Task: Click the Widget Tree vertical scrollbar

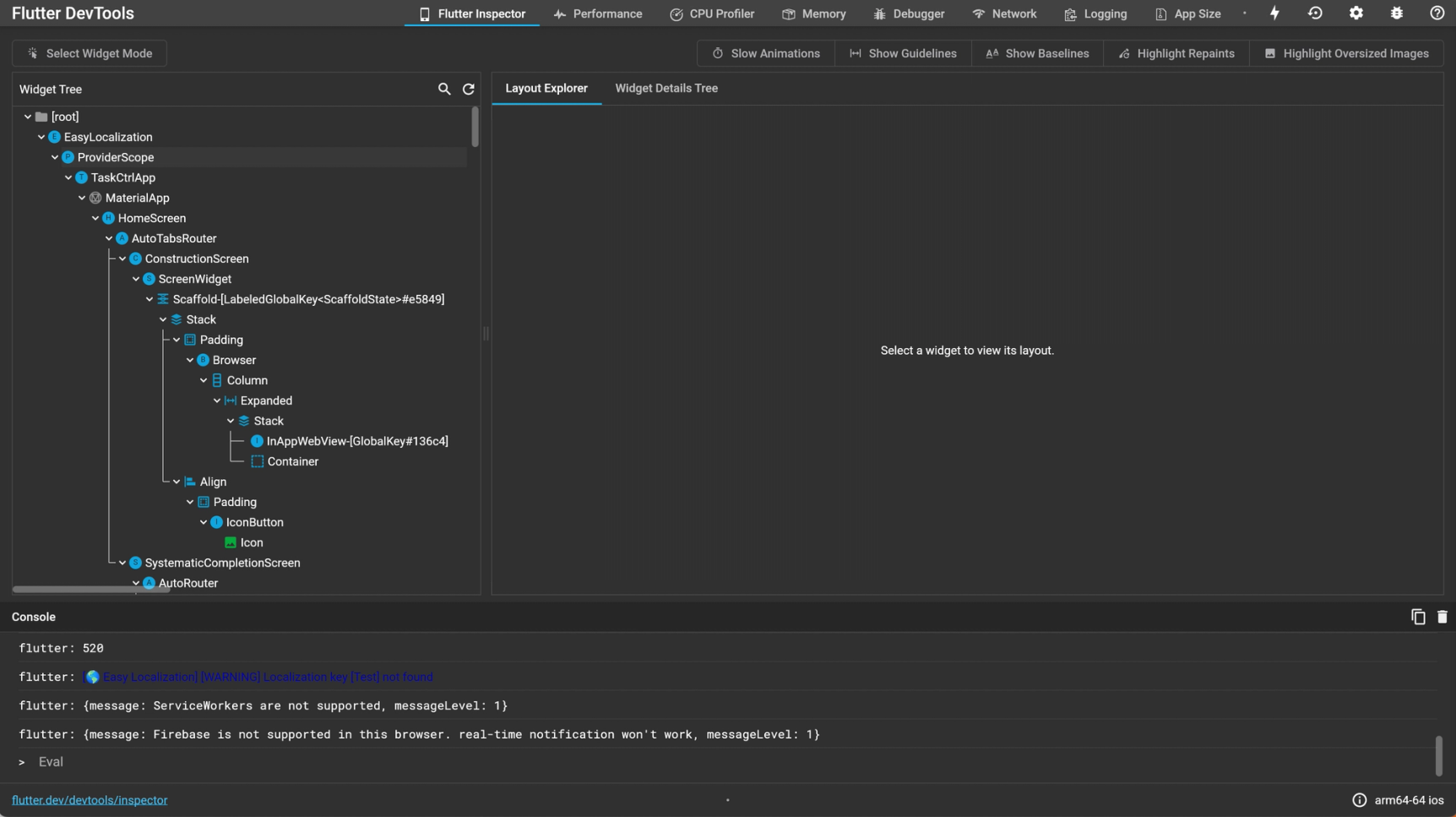Action: click(475, 127)
